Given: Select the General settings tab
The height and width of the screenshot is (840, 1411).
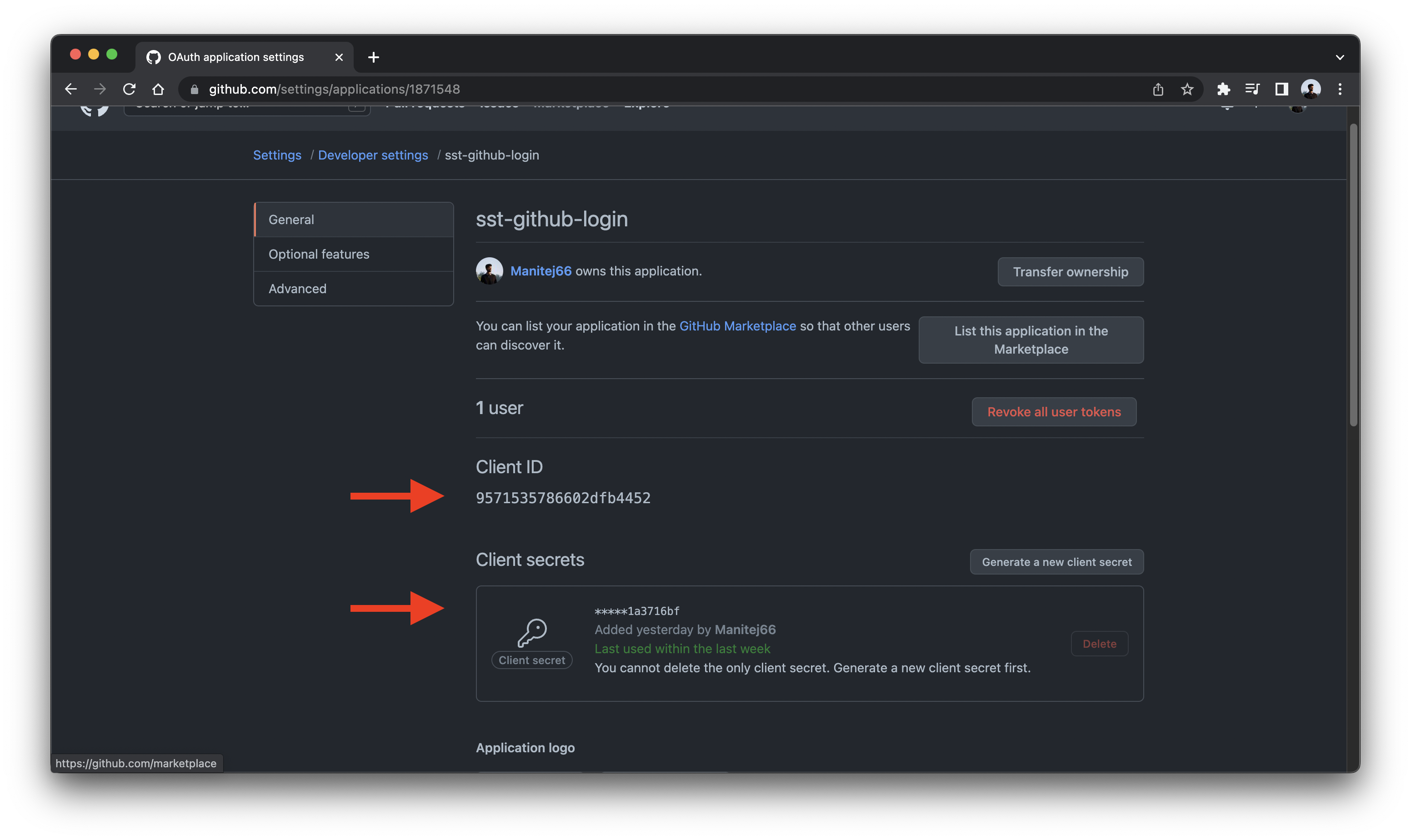Looking at the screenshot, I should pyautogui.click(x=291, y=219).
